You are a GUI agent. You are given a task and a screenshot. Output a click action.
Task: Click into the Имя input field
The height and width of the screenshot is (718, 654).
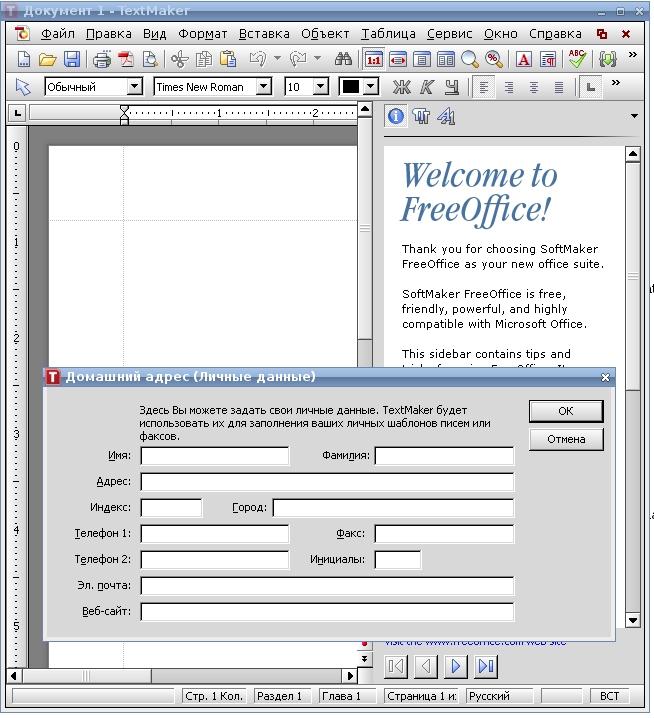[x=215, y=456]
